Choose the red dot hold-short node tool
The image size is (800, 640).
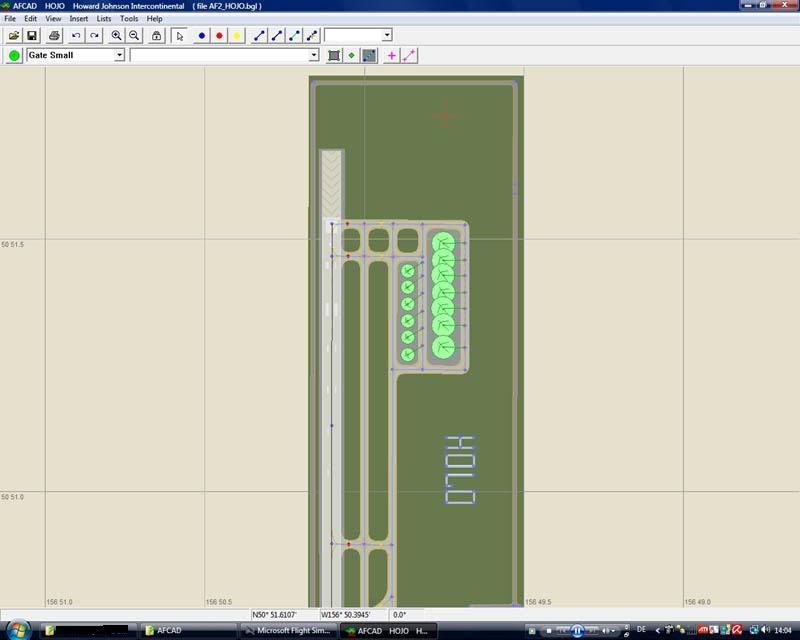pyautogui.click(x=219, y=36)
